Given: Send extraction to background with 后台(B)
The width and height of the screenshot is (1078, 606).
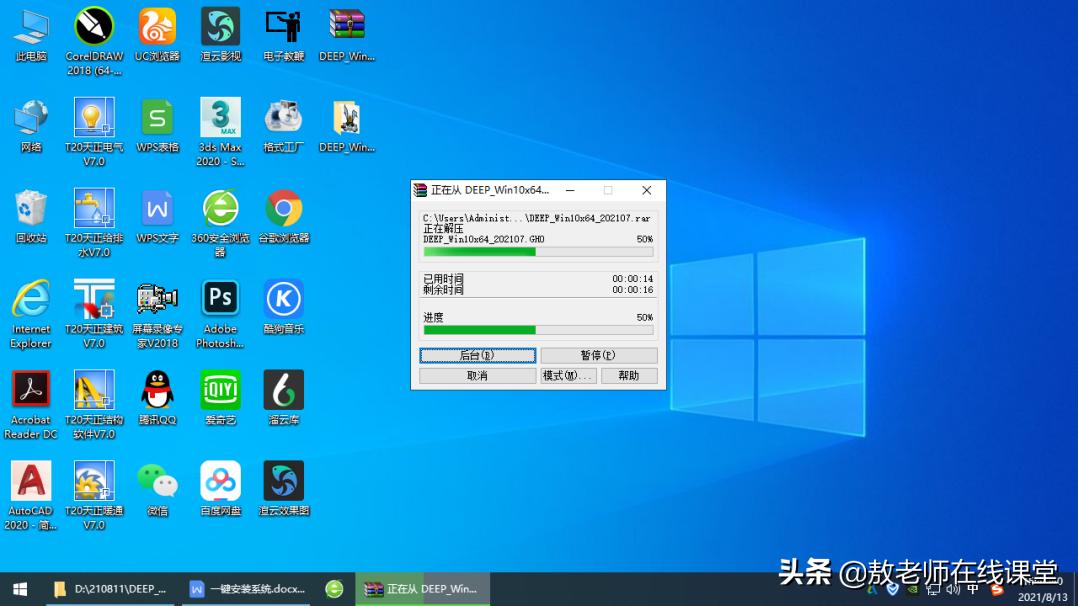Looking at the screenshot, I should [477, 355].
